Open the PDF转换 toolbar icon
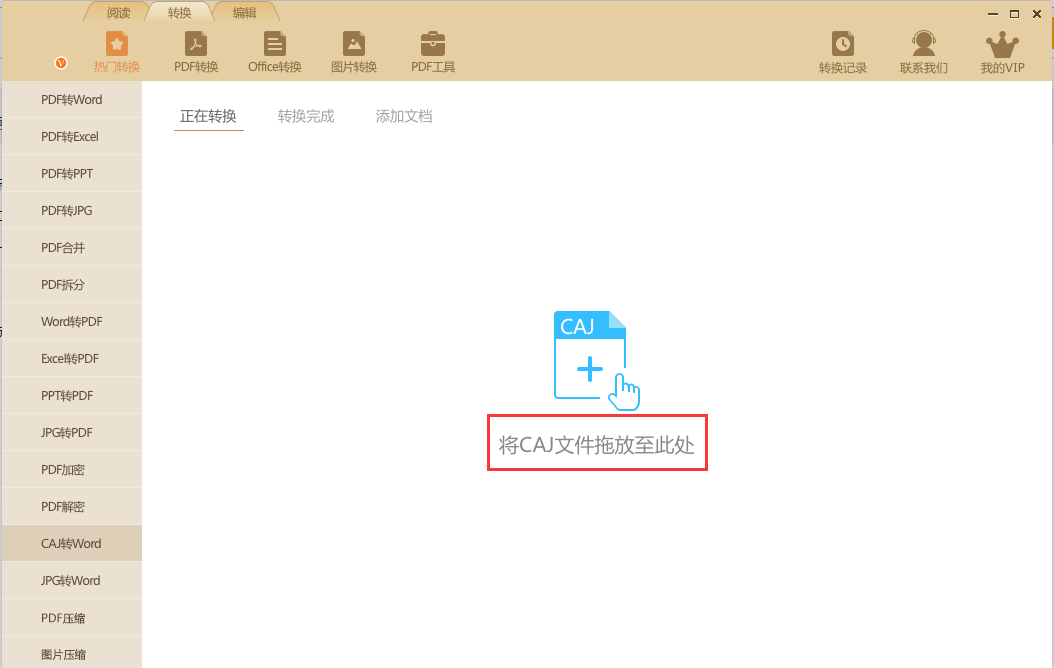 pyautogui.click(x=196, y=52)
